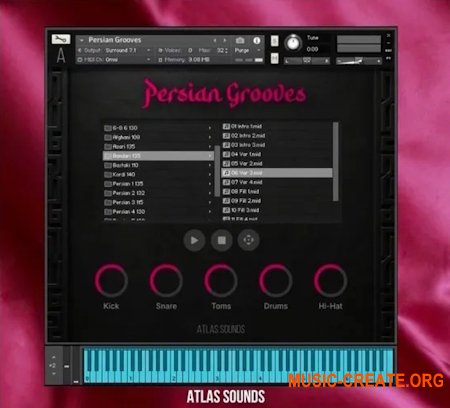Select 02 Intro 2.mid file
The width and height of the screenshot is (450, 408).
pyautogui.click(x=277, y=136)
